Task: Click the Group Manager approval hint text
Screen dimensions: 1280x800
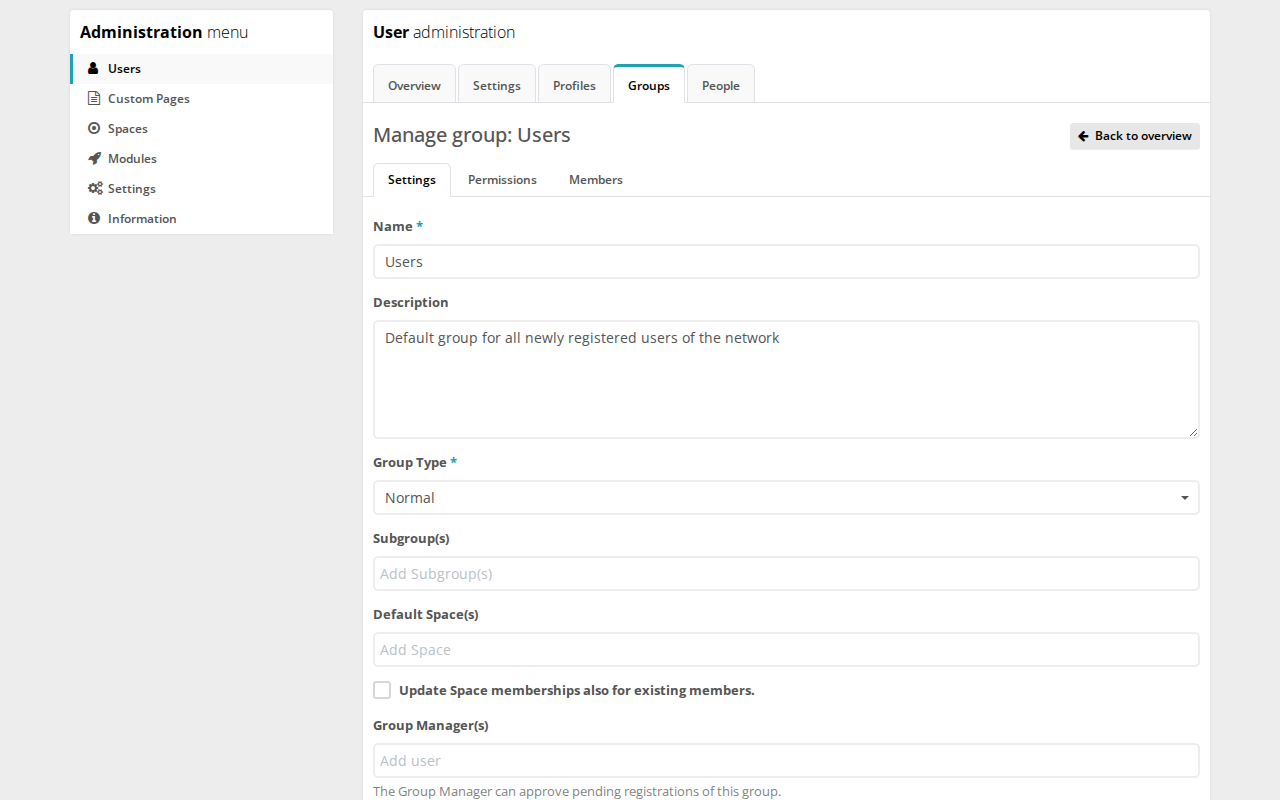Action: pyautogui.click(x=577, y=792)
